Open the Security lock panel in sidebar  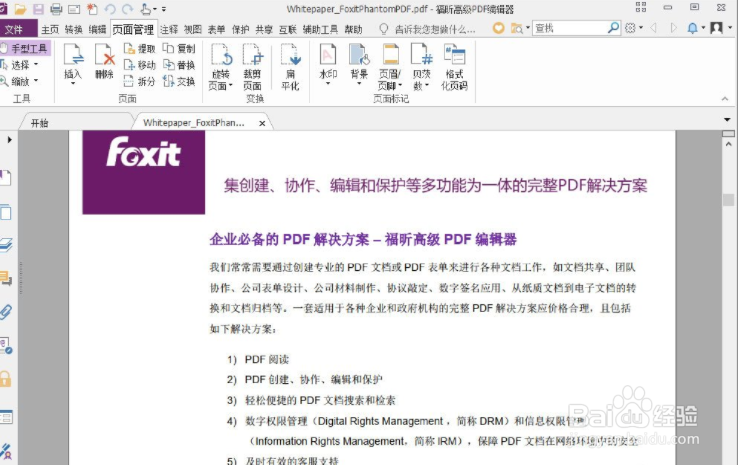[x=5, y=379]
